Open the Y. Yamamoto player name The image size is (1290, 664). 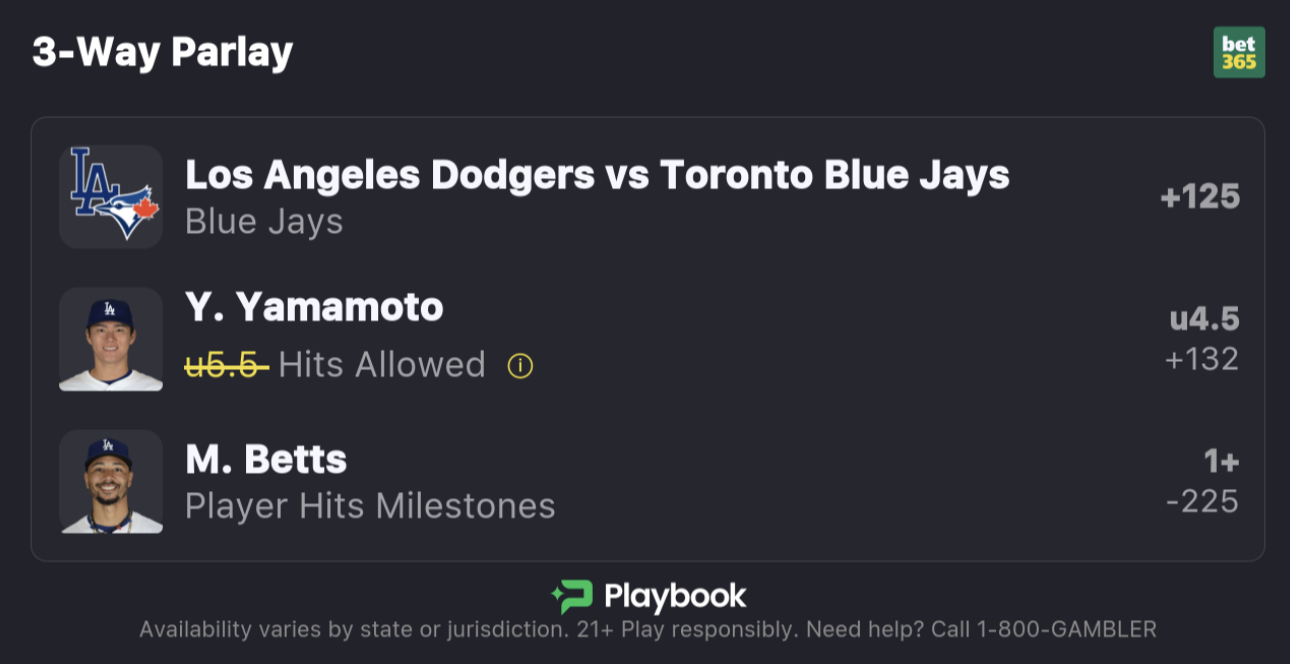coord(314,307)
